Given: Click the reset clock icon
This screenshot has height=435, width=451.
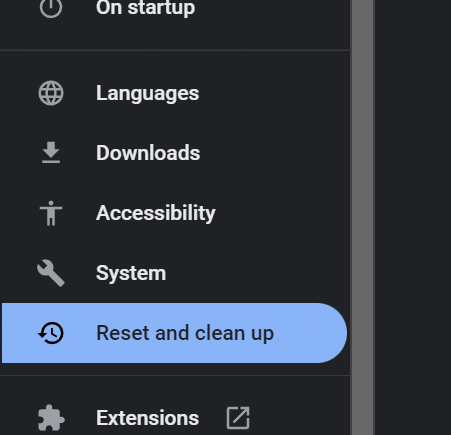Looking at the screenshot, I should coord(51,333).
